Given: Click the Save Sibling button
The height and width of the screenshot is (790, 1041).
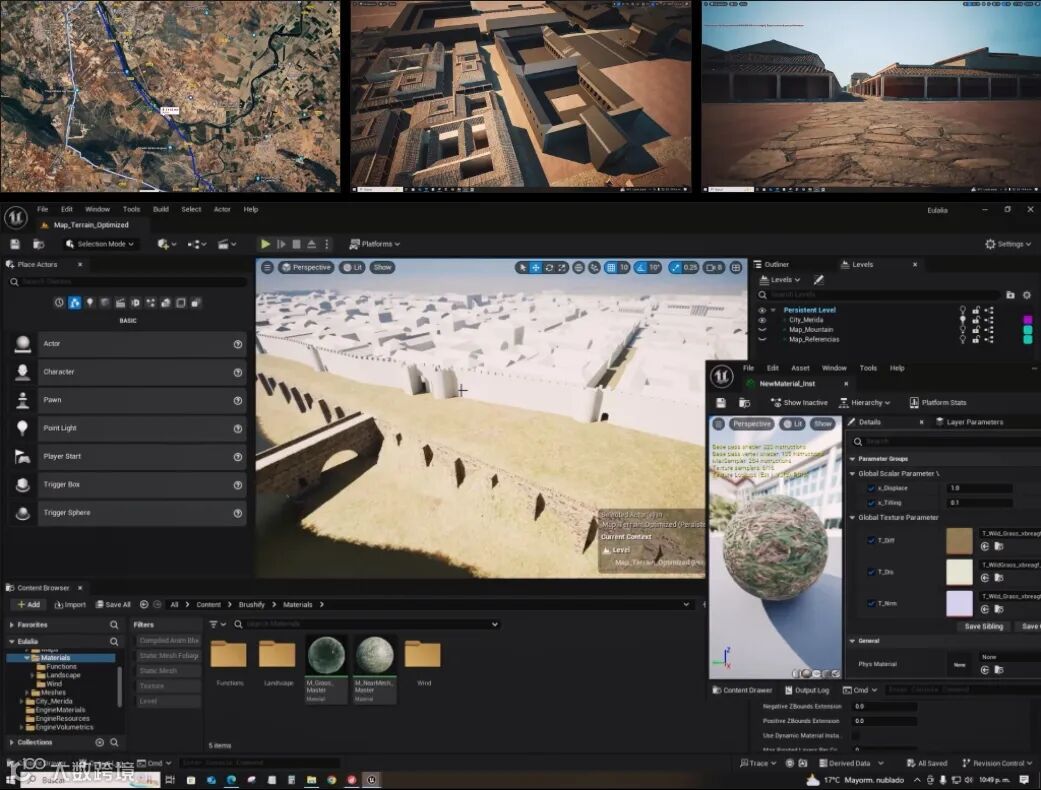Looking at the screenshot, I should point(983,626).
